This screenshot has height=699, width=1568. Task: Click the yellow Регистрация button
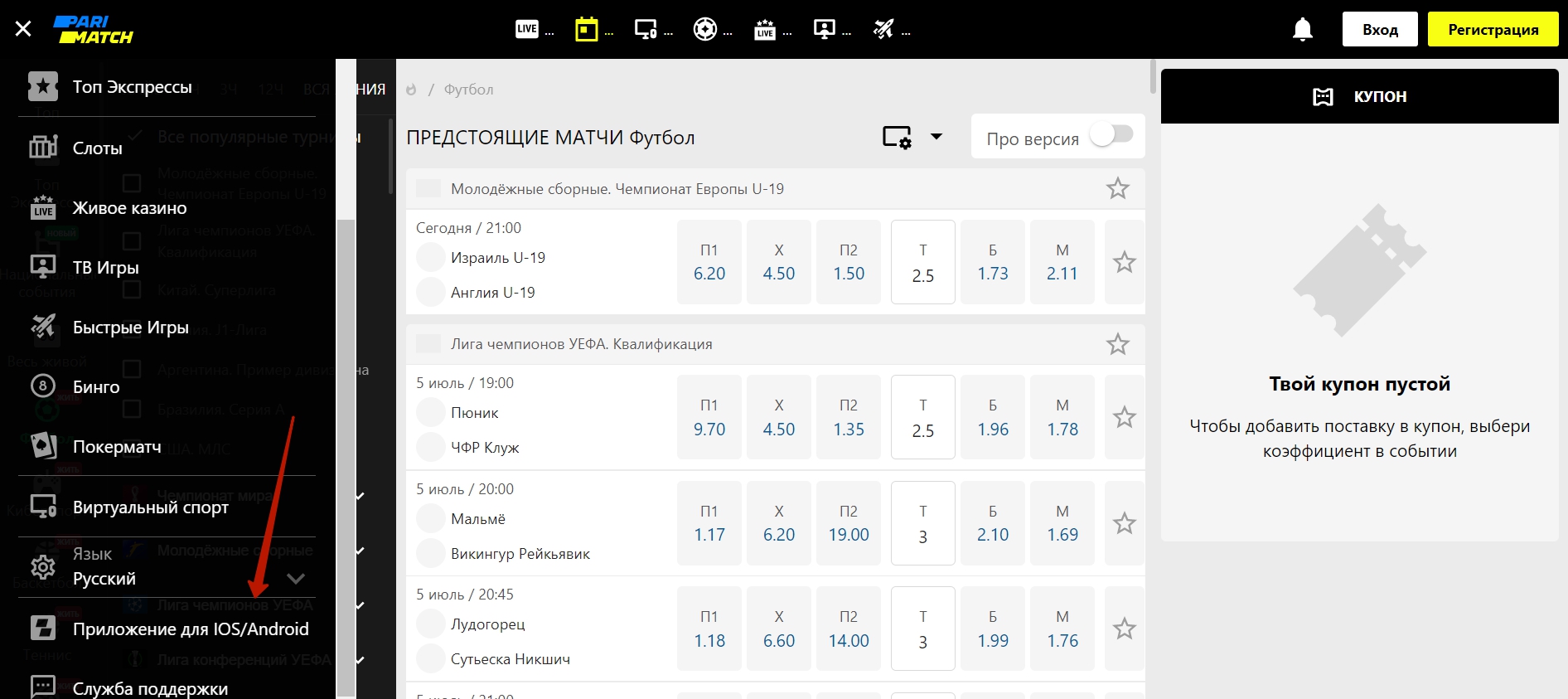pyautogui.click(x=1493, y=30)
